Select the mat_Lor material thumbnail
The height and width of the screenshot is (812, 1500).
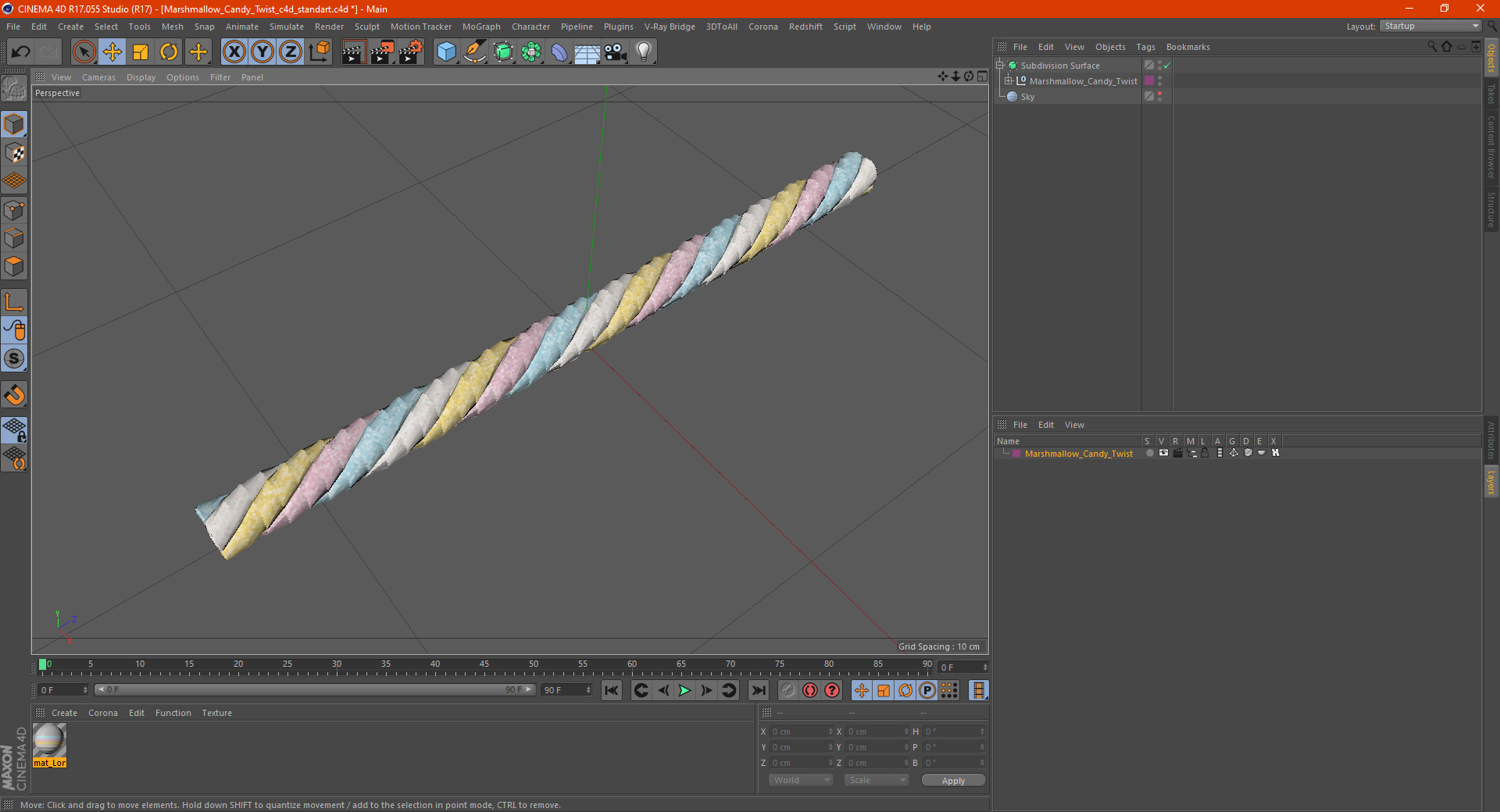49,740
